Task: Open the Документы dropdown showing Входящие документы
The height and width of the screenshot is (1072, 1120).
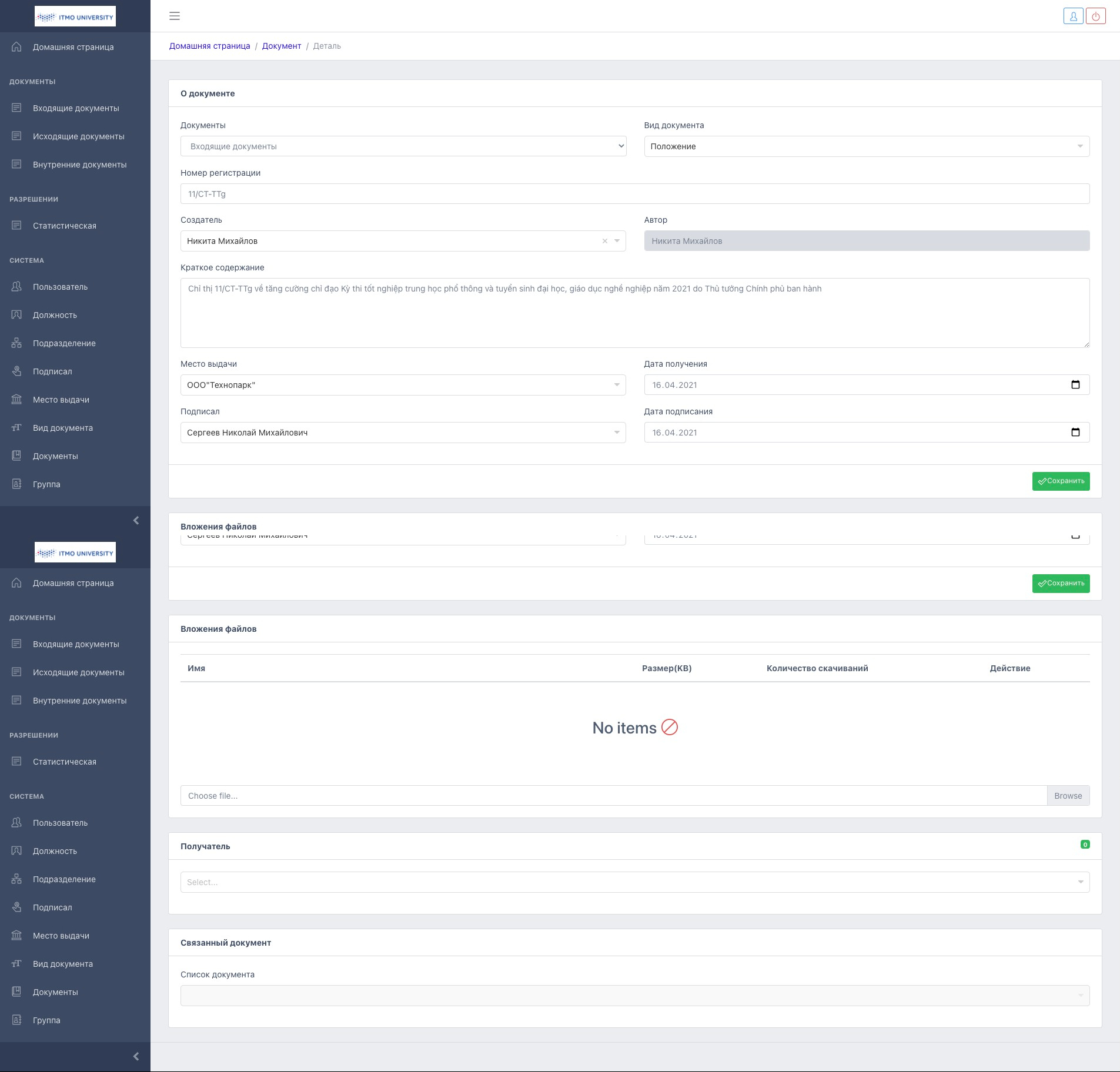Action: click(x=403, y=146)
